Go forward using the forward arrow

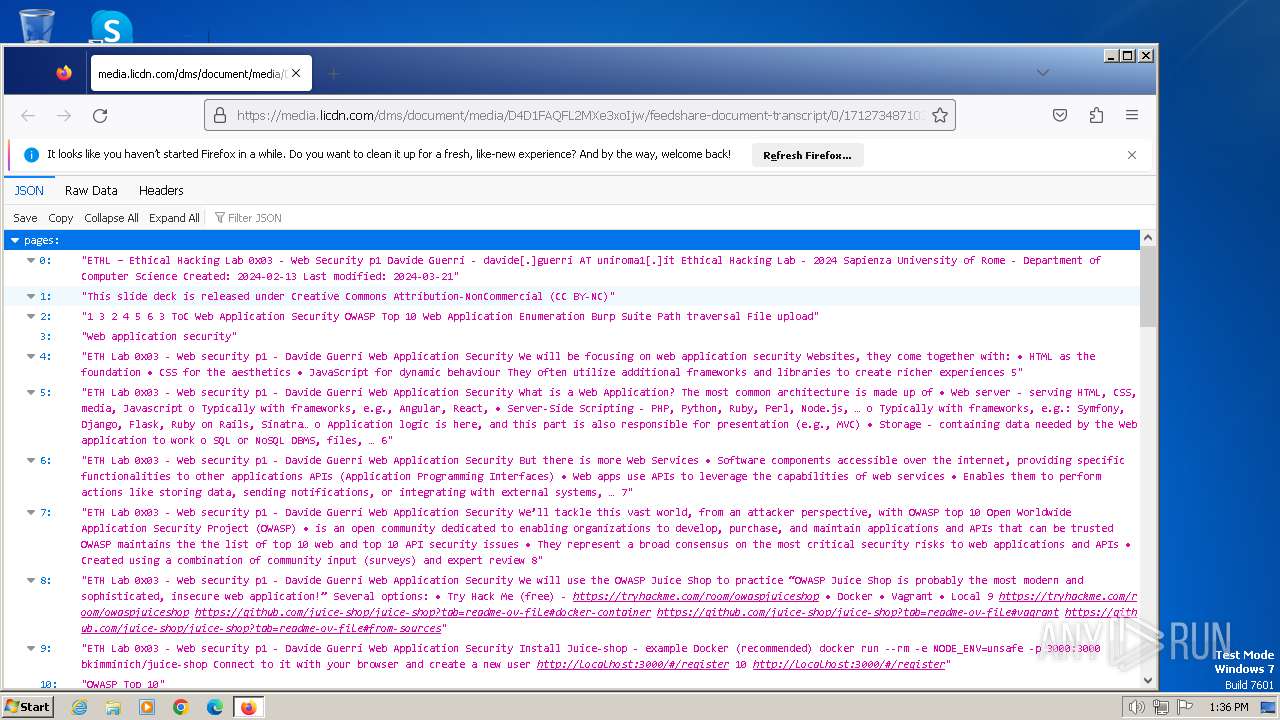(x=64, y=116)
